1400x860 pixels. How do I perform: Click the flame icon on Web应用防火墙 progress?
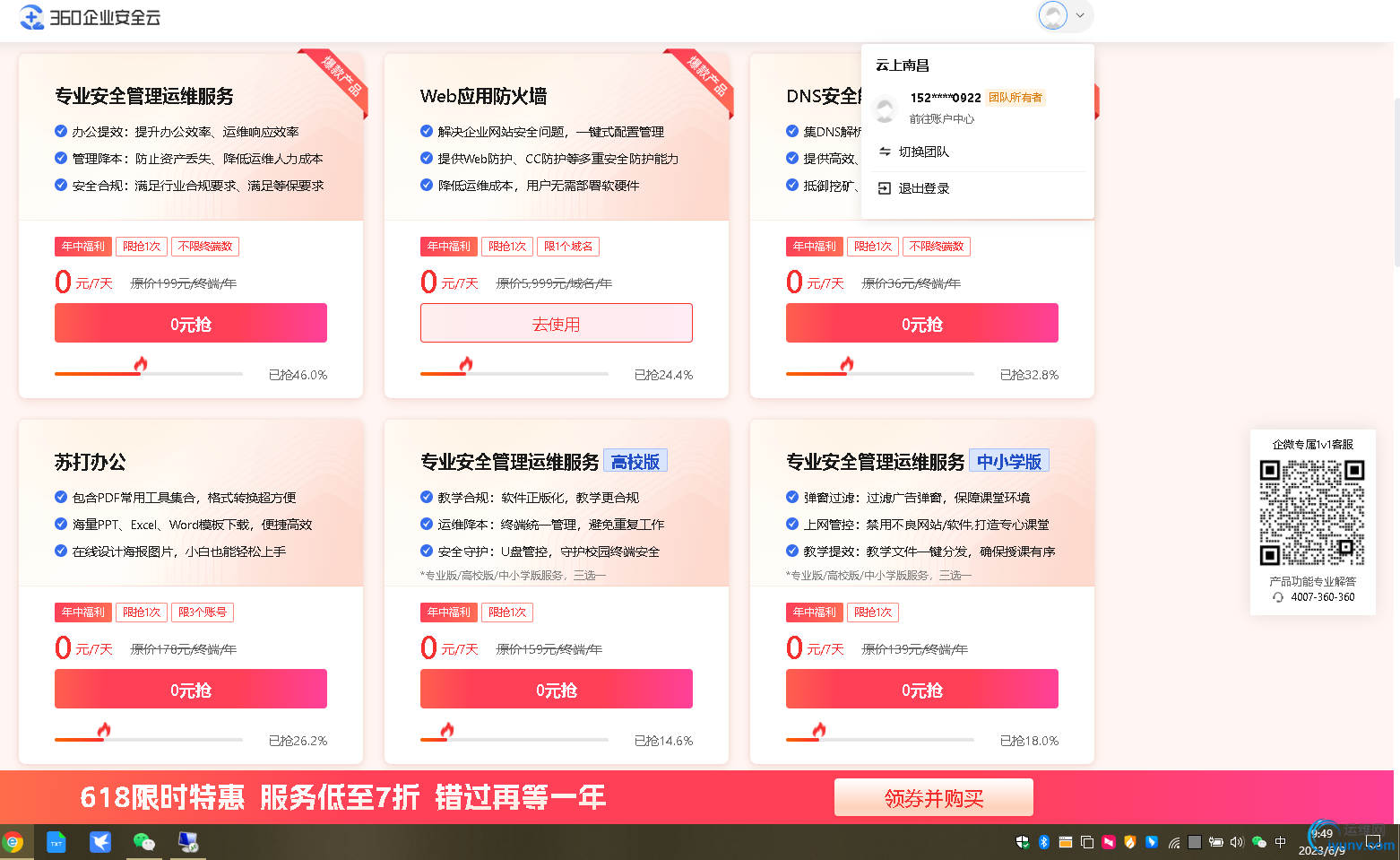tap(466, 364)
